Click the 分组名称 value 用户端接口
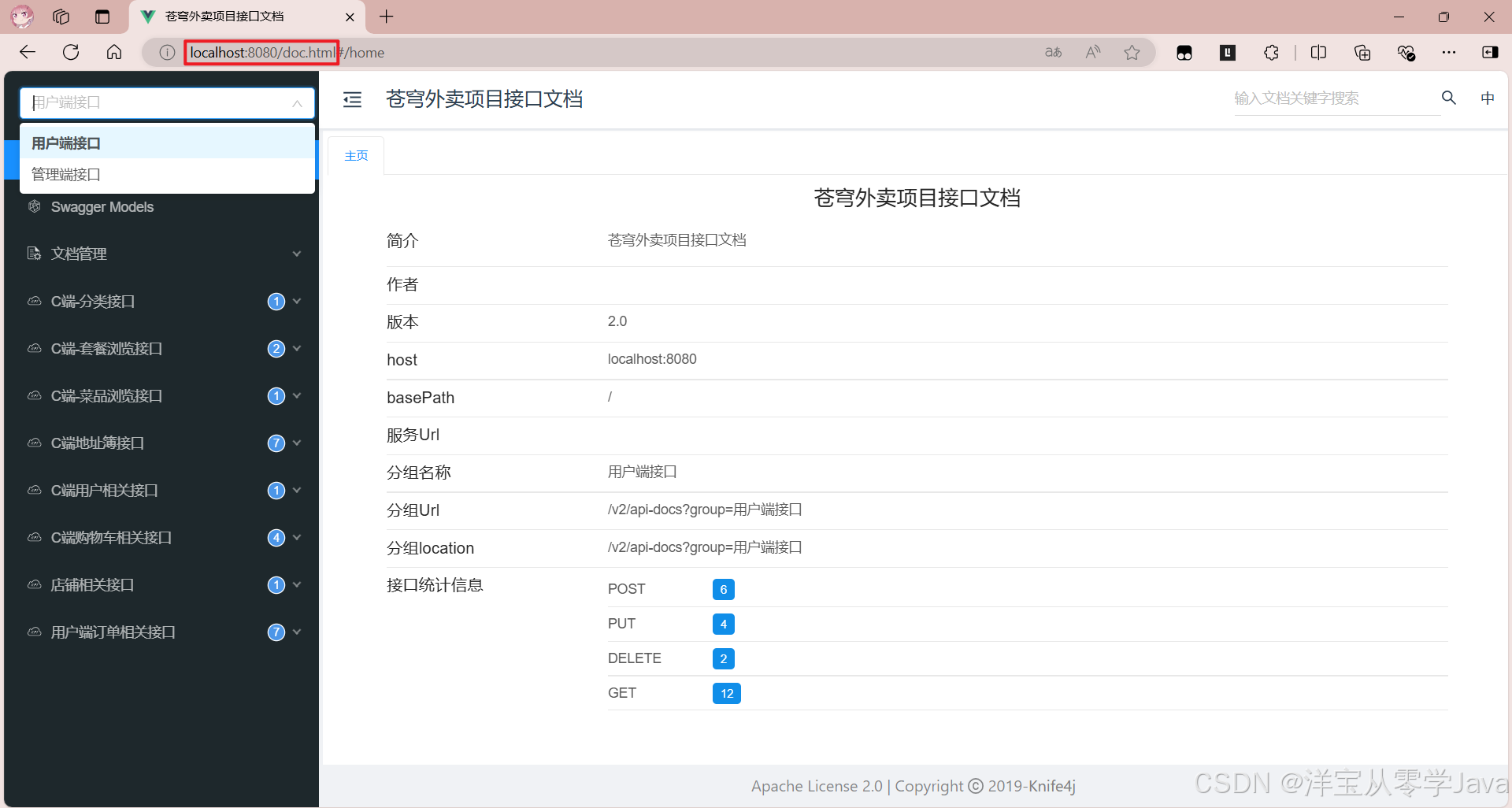 click(x=643, y=472)
